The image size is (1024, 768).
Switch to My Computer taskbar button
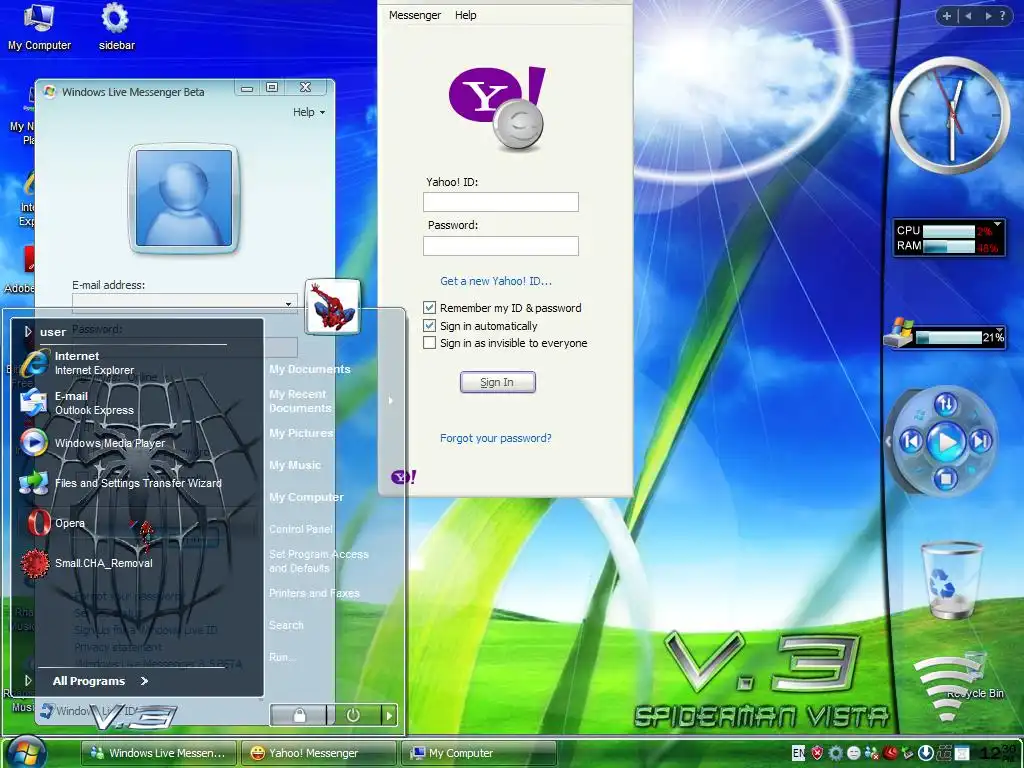pyautogui.click(x=479, y=753)
